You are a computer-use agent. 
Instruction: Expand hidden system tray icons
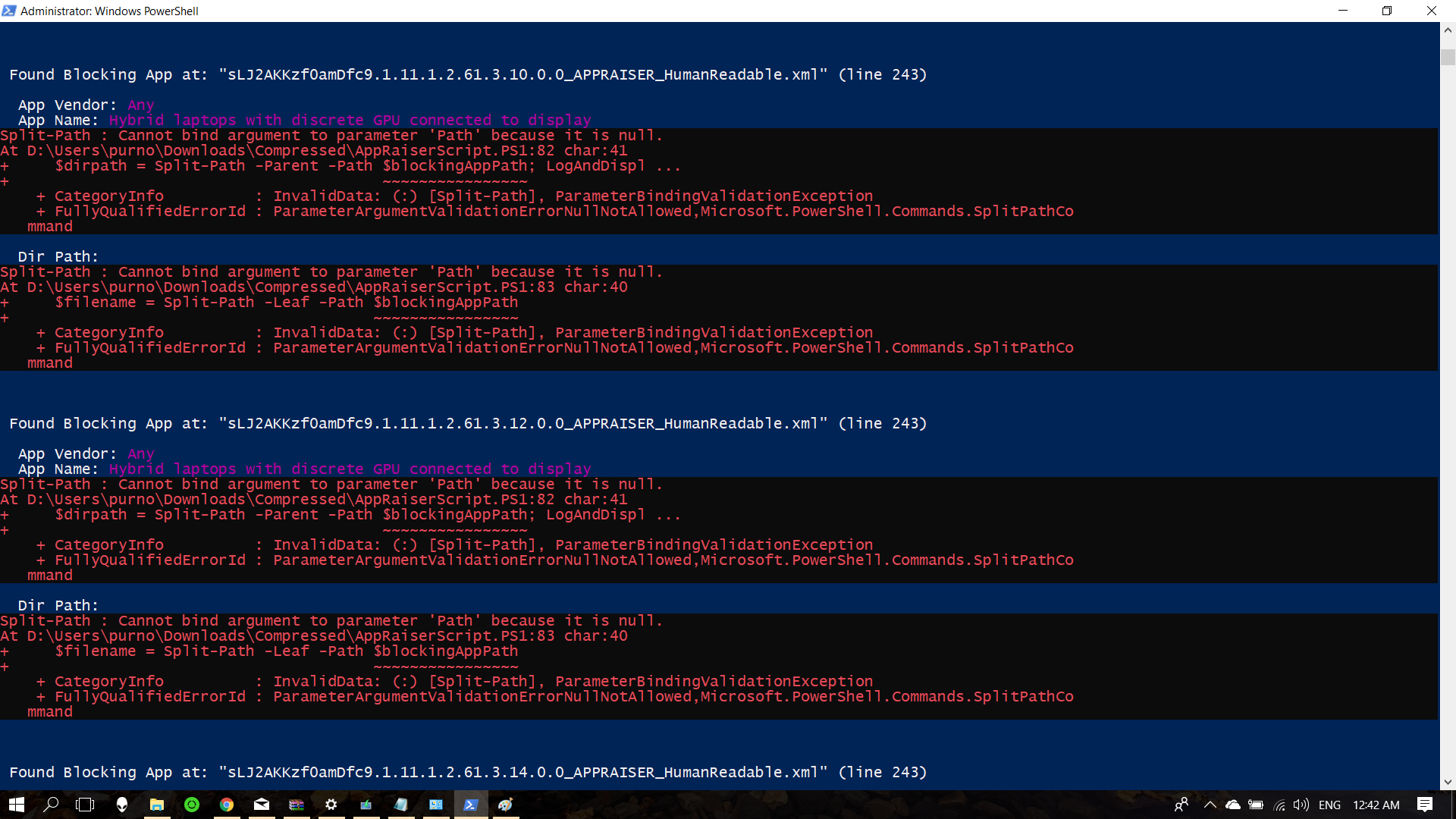1210,805
